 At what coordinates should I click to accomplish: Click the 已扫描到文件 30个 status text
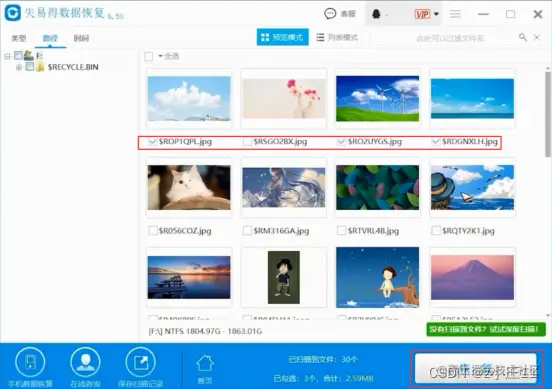click(323, 359)
